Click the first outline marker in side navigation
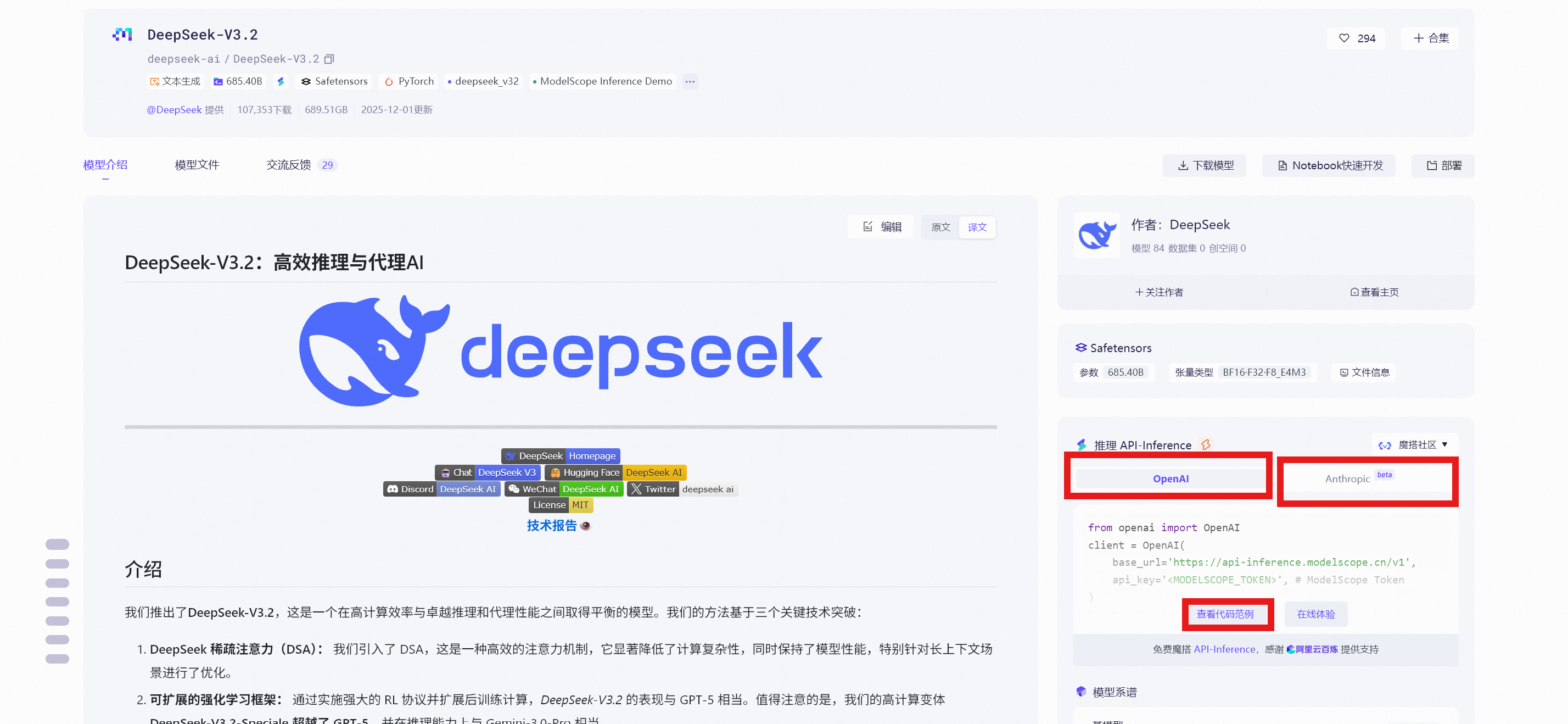 [x=57, y=544]
